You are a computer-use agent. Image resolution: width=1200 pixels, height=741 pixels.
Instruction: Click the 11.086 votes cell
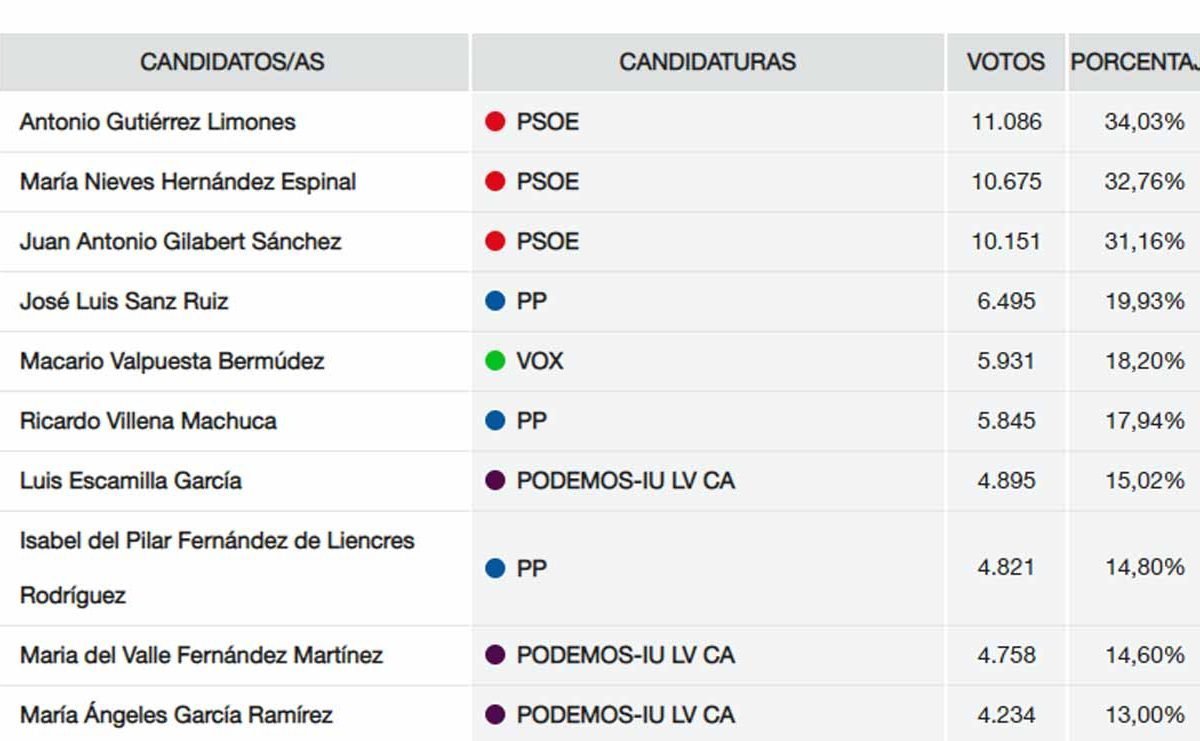[1006, 122]
